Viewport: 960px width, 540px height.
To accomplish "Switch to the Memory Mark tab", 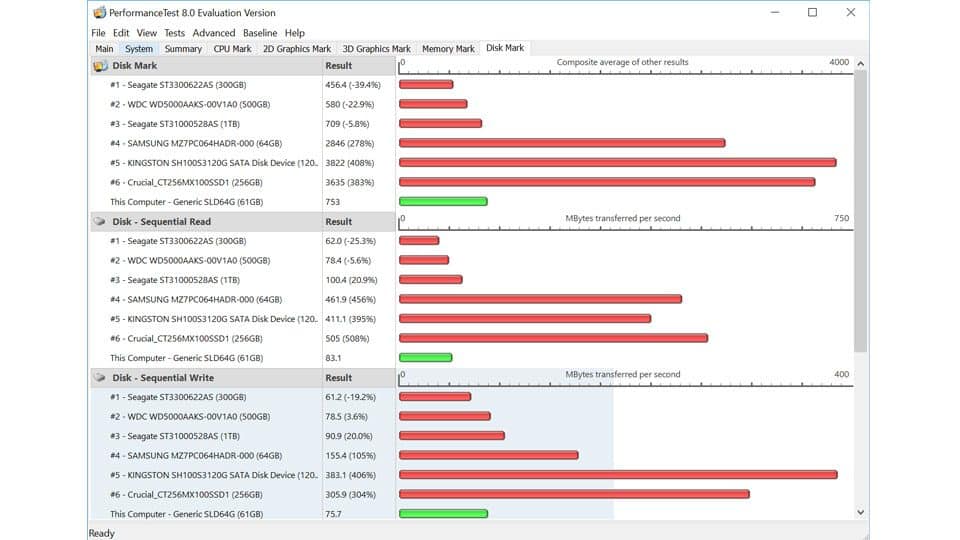I will point(448,49).
